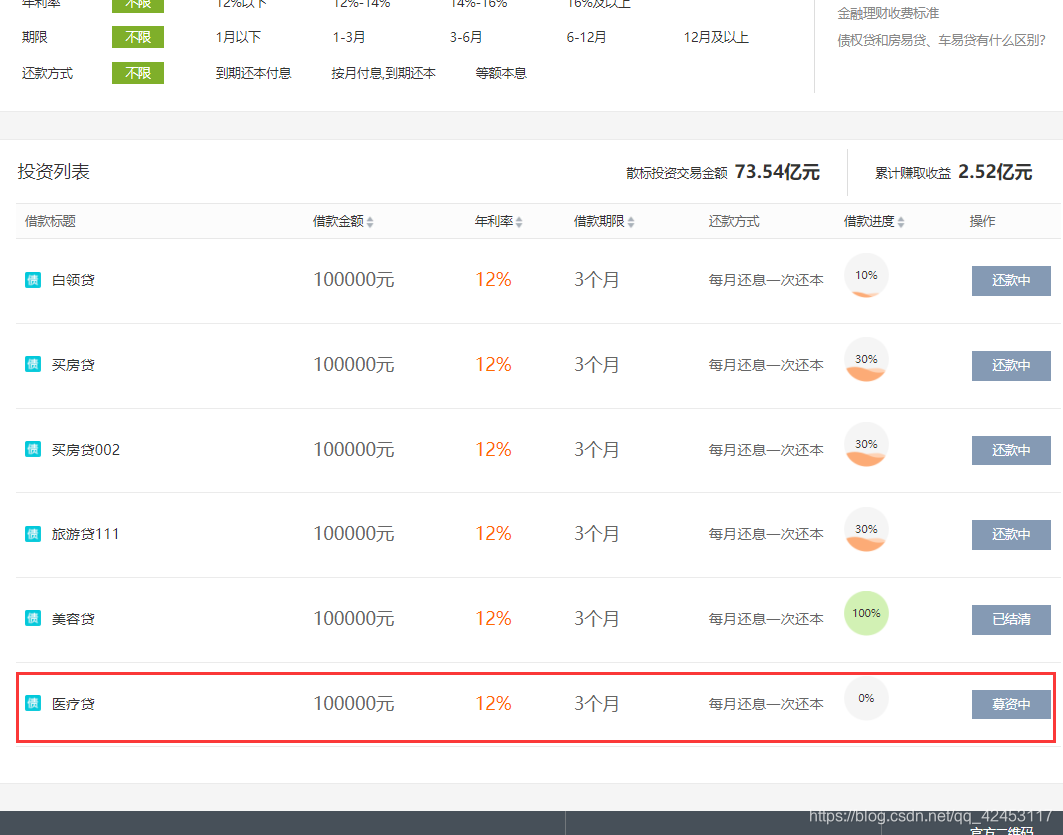Click the 债 icon beside 买房贷
Screen dimensions: 1063x835
coord(33,365)
